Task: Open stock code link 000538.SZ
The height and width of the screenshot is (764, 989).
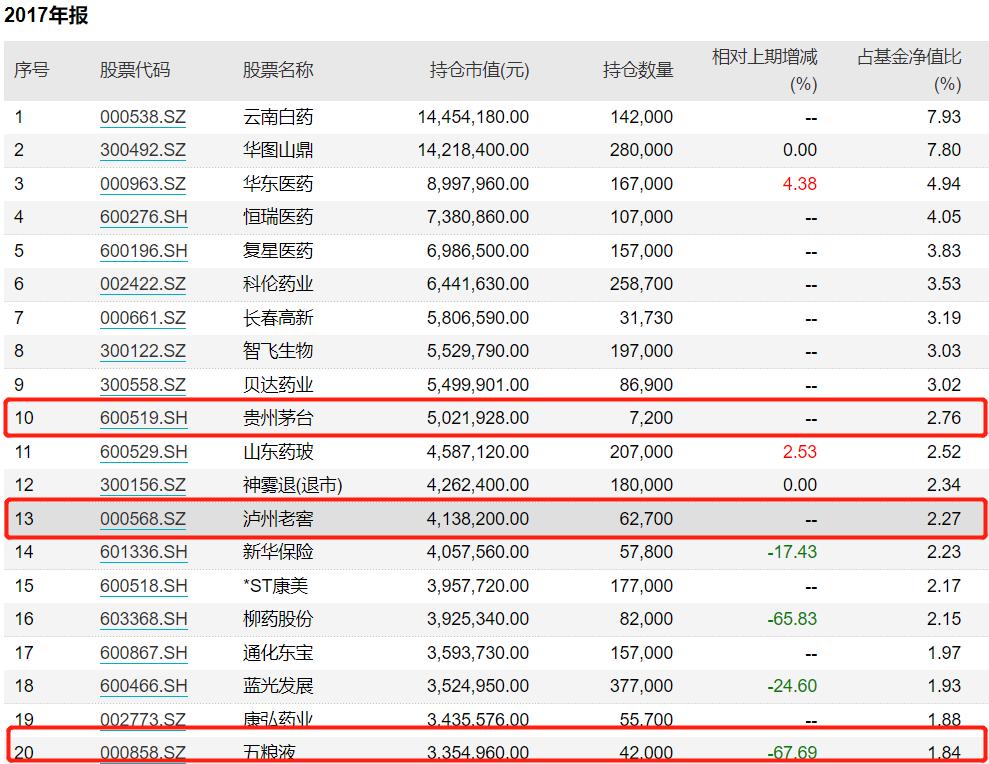Action: [143, 117]
